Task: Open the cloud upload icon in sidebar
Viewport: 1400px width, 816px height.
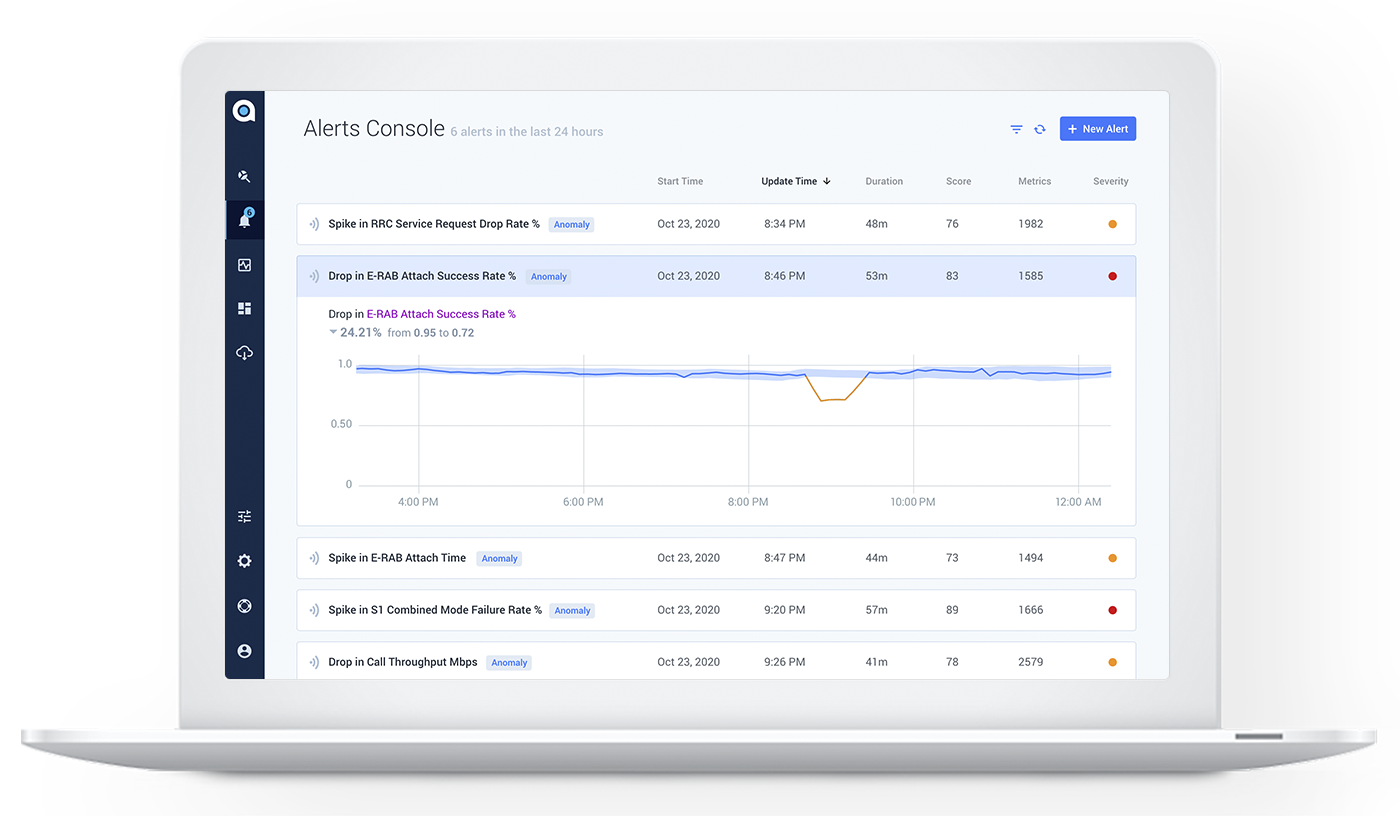Action: click(244, 353)
